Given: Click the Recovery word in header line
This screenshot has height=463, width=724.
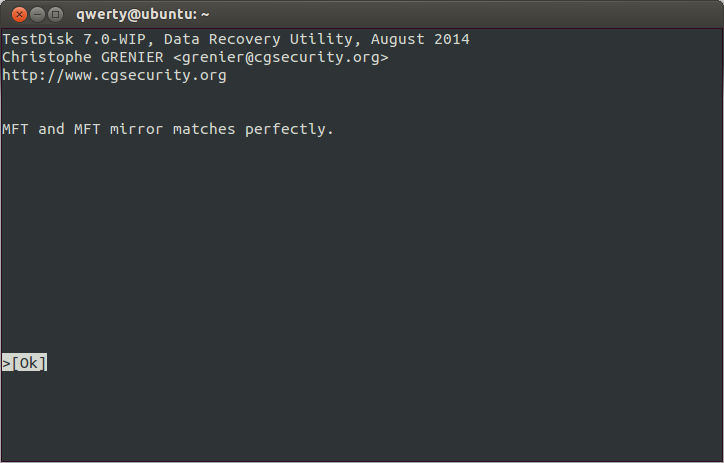Looking at the screenshot, I should pos(245,40).
